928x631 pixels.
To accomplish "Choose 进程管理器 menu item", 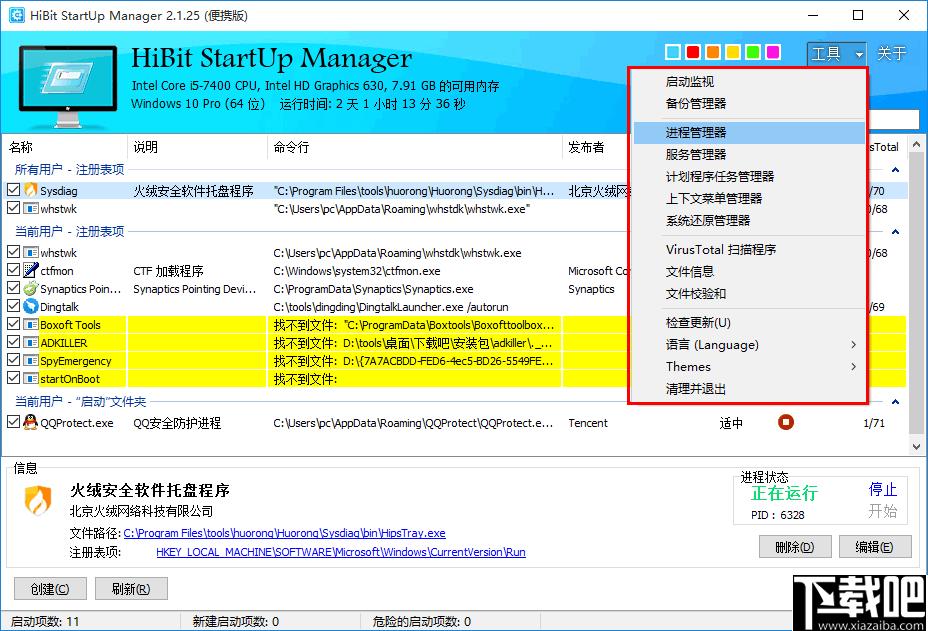I will point(748,133).
